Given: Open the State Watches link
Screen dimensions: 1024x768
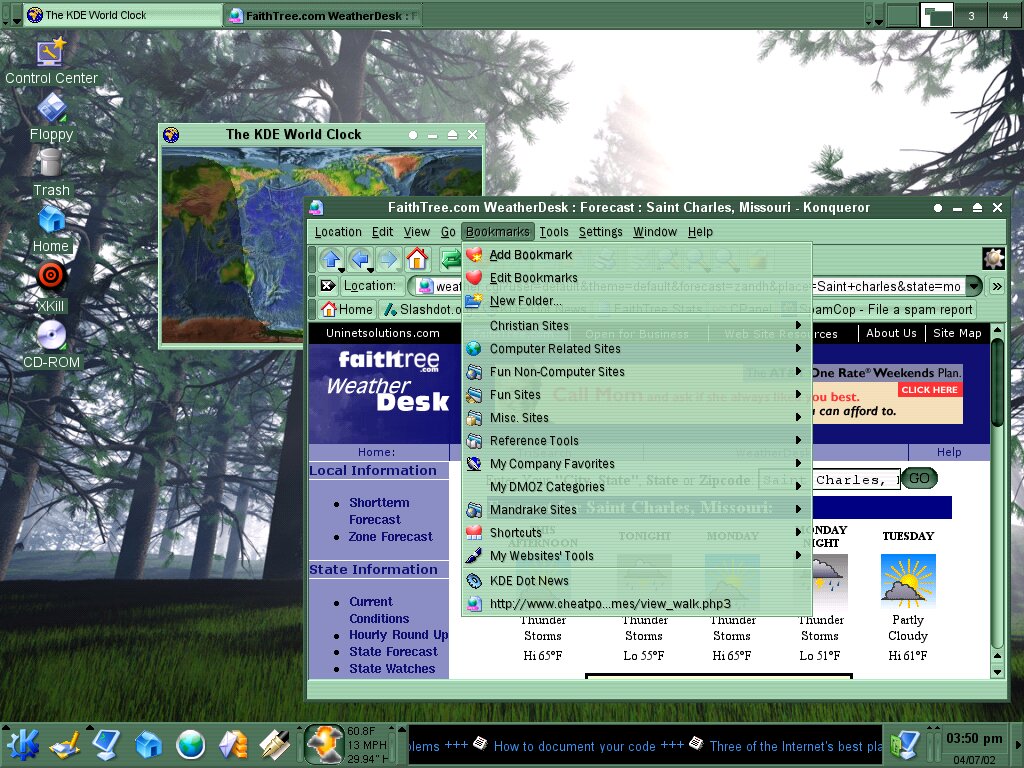Looking at the screenshot, I should (392, 668).
